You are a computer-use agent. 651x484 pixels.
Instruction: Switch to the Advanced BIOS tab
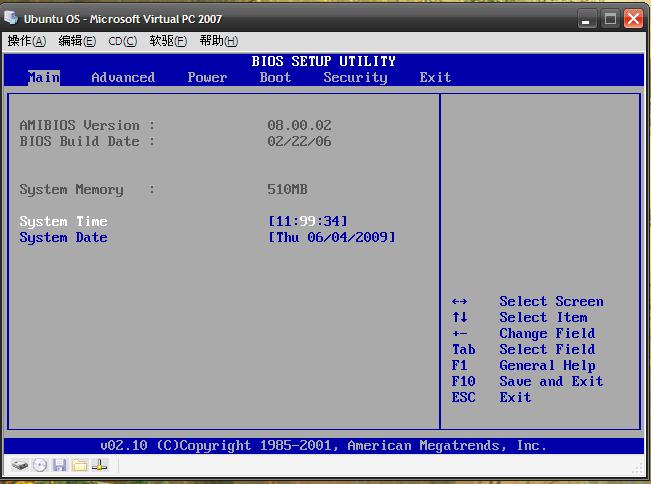tap(123, 77)
